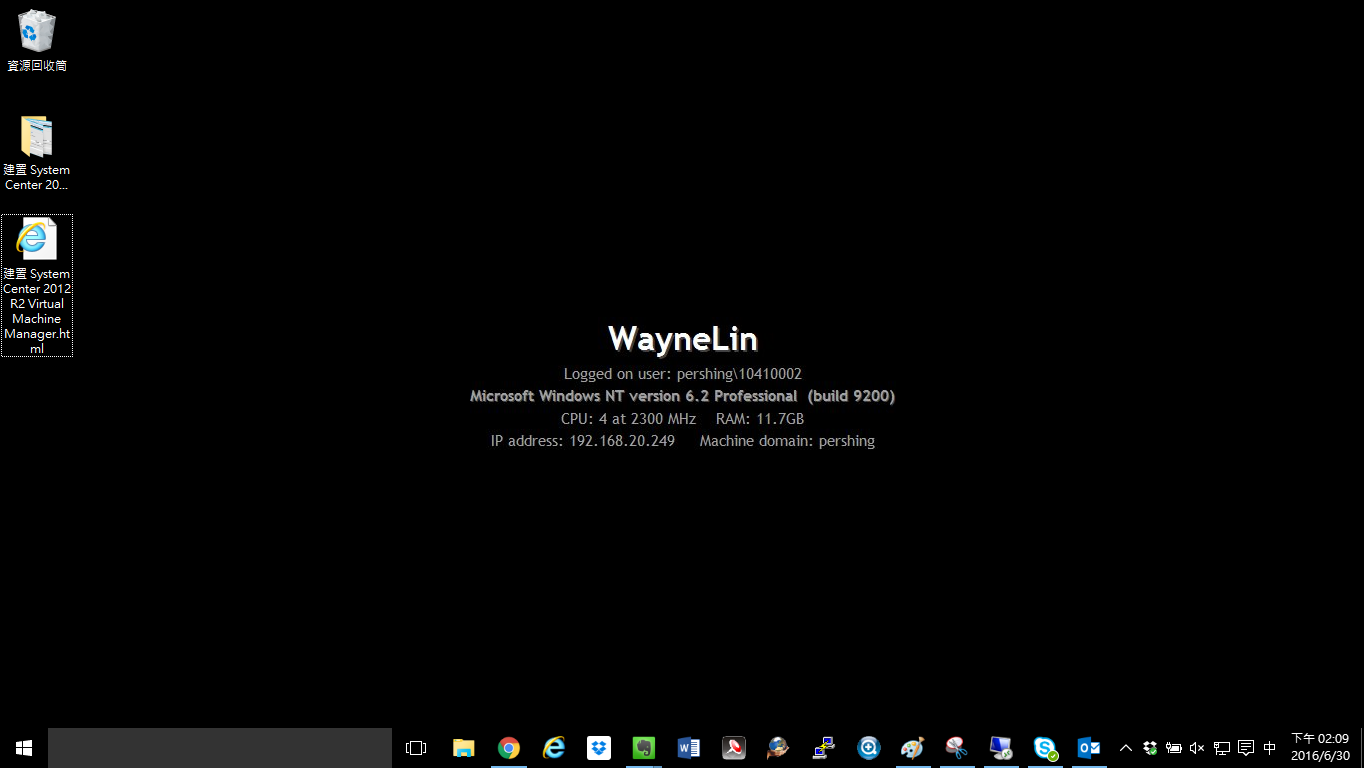The width and height of the screenshot is (1364, 768).
Task: Open the network status tray icon
Action: [1222, 748]
